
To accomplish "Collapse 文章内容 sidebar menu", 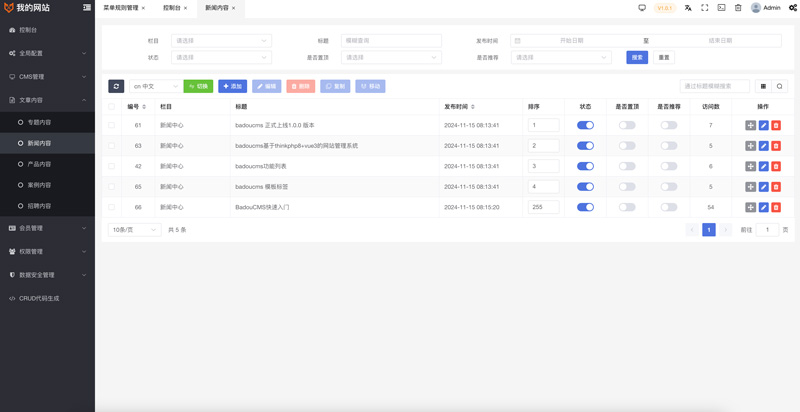I will click(47, 100).
